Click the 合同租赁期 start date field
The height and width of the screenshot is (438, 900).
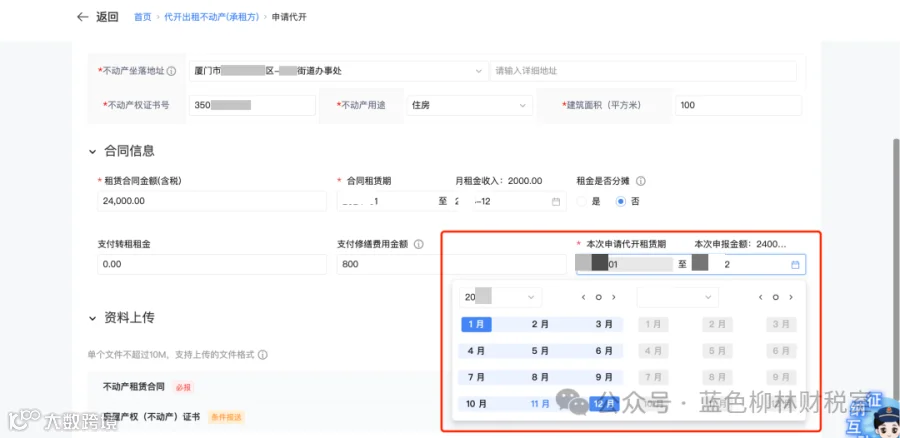[x=386, y=201]
